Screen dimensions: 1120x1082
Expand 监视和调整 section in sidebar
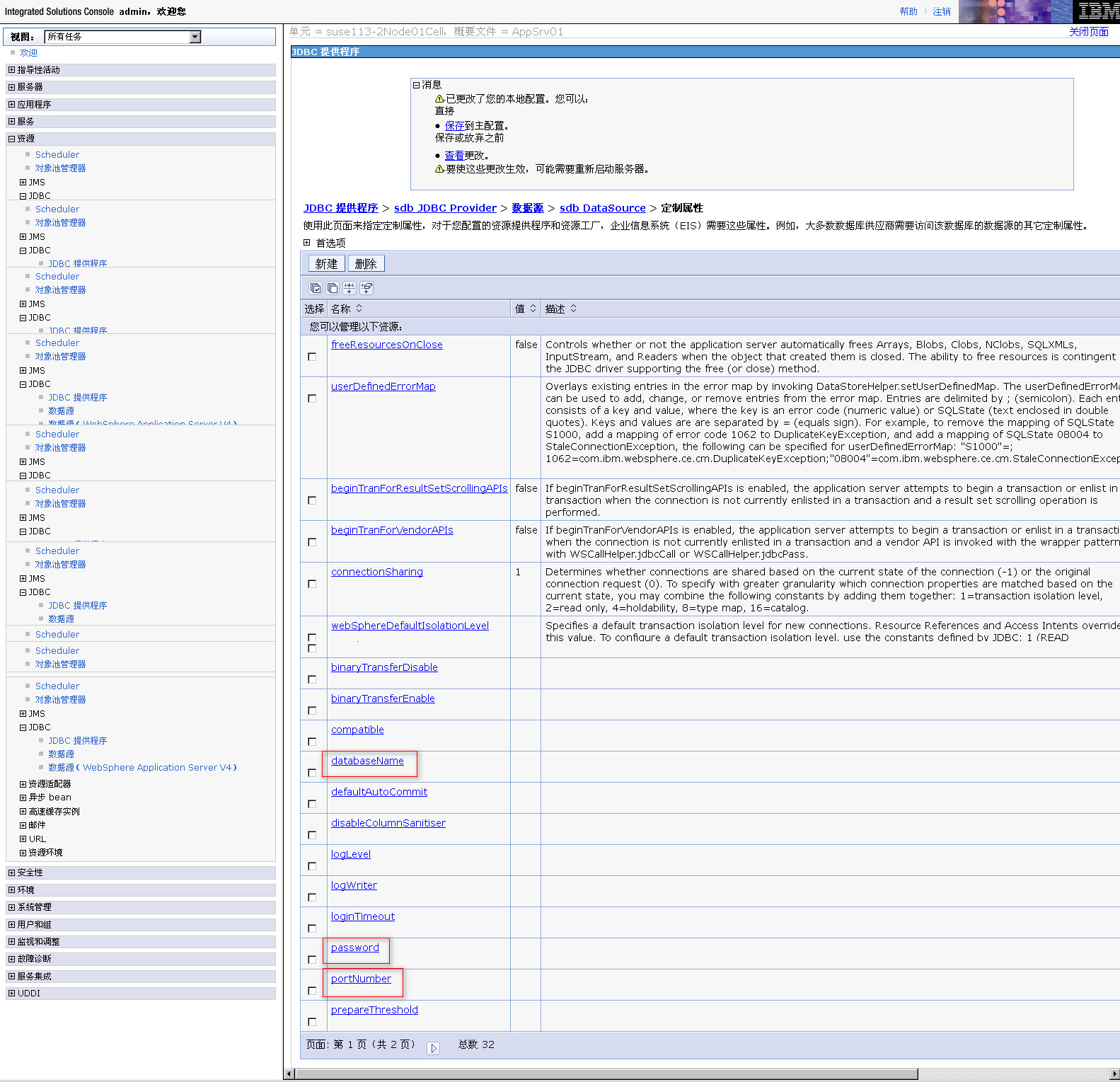[11, 942]
